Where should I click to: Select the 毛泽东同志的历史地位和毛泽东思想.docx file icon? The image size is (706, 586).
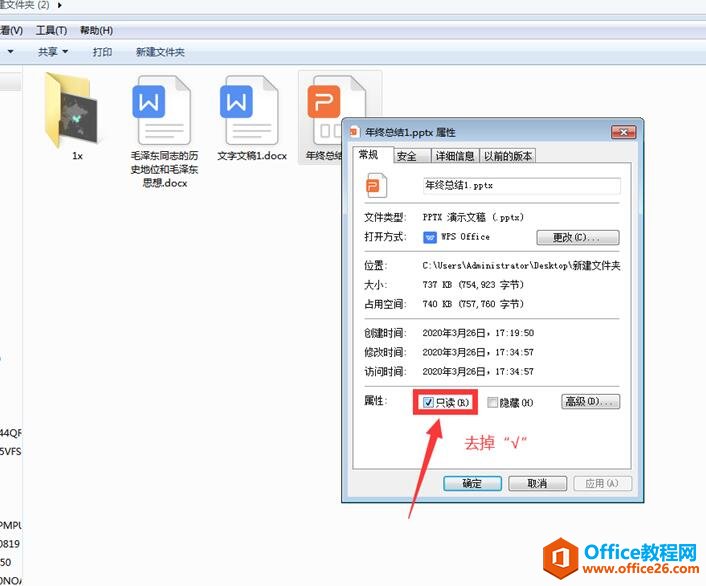coord(162,110)
